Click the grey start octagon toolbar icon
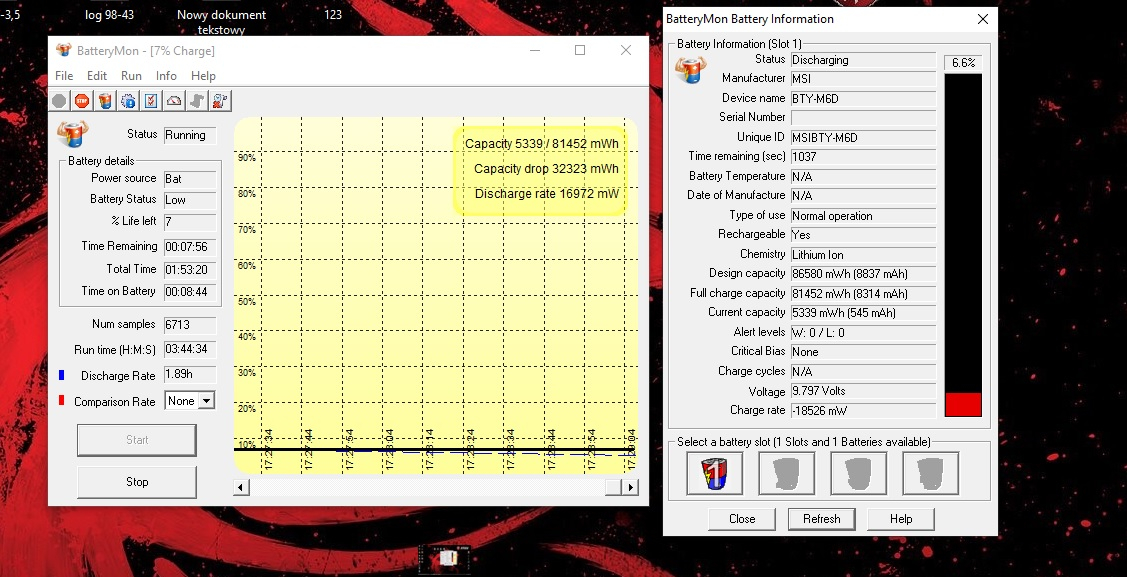Image resolution: width=1127 pixels, height=577 pixels. [60, 101]
